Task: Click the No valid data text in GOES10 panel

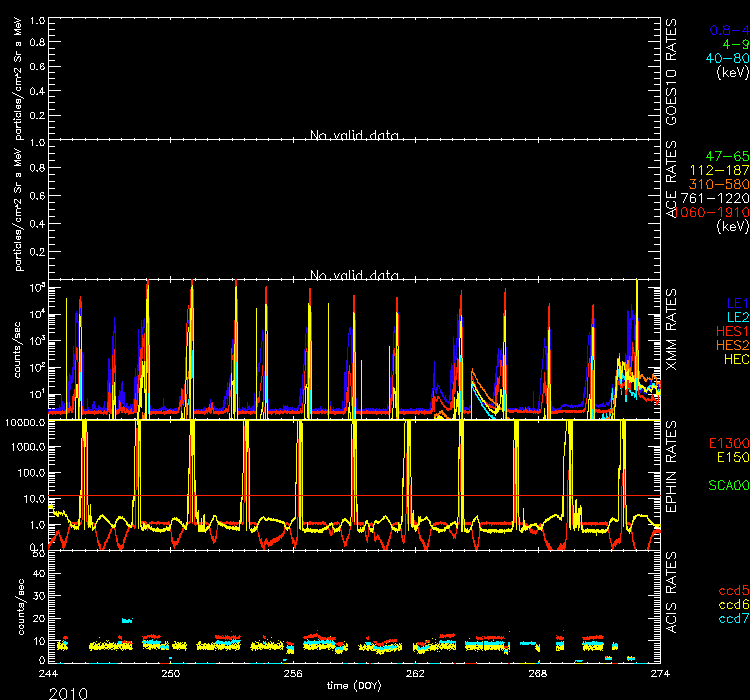Action: tap(354, 135)
